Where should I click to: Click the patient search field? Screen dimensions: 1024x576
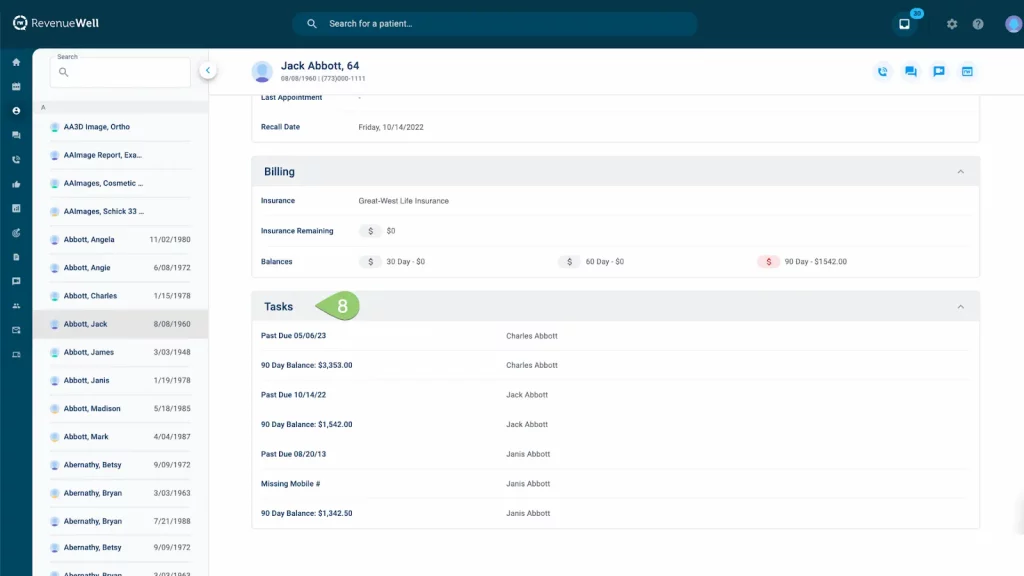point(494,22)
